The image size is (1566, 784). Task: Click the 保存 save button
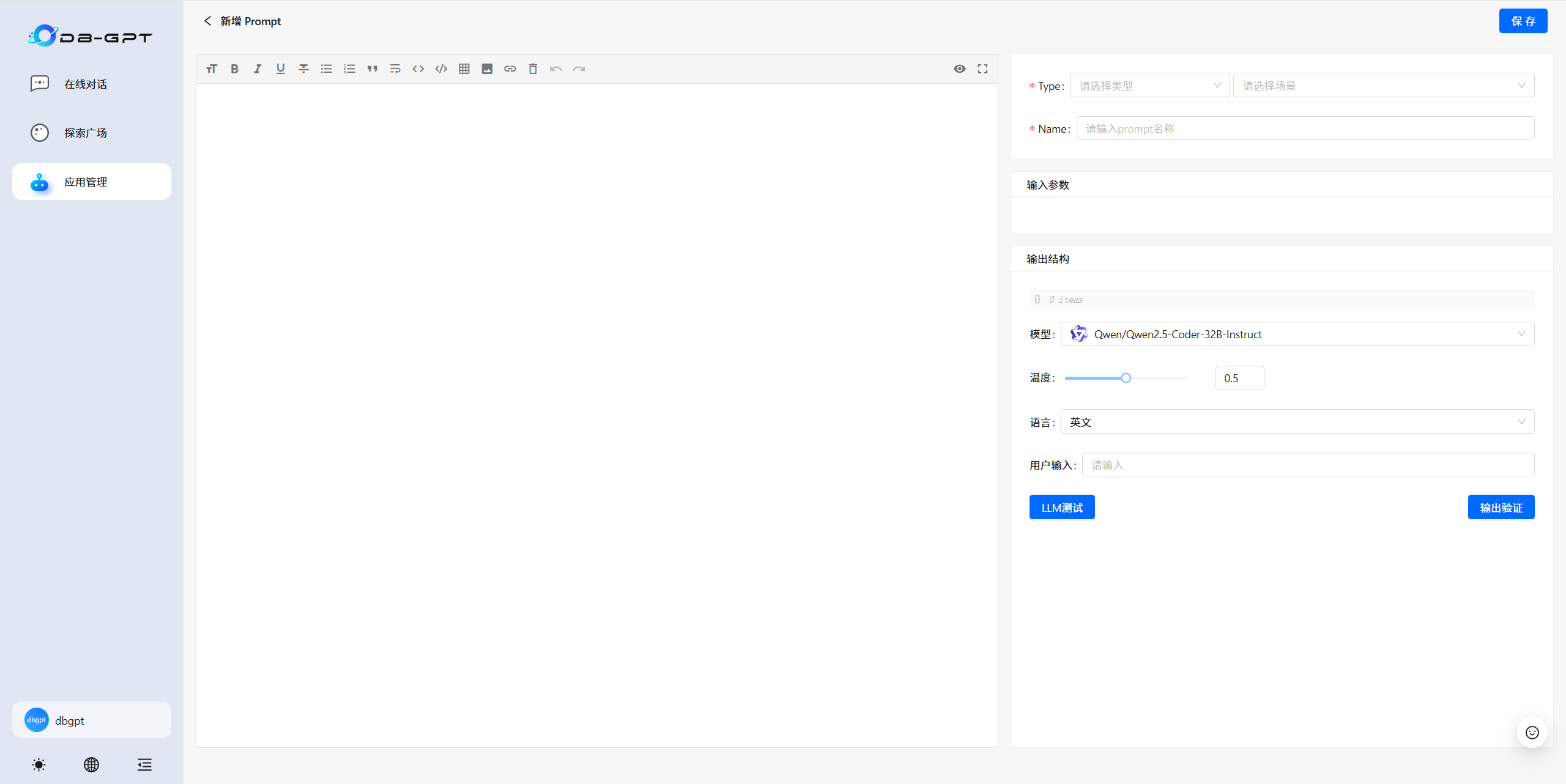(1523, 21)
